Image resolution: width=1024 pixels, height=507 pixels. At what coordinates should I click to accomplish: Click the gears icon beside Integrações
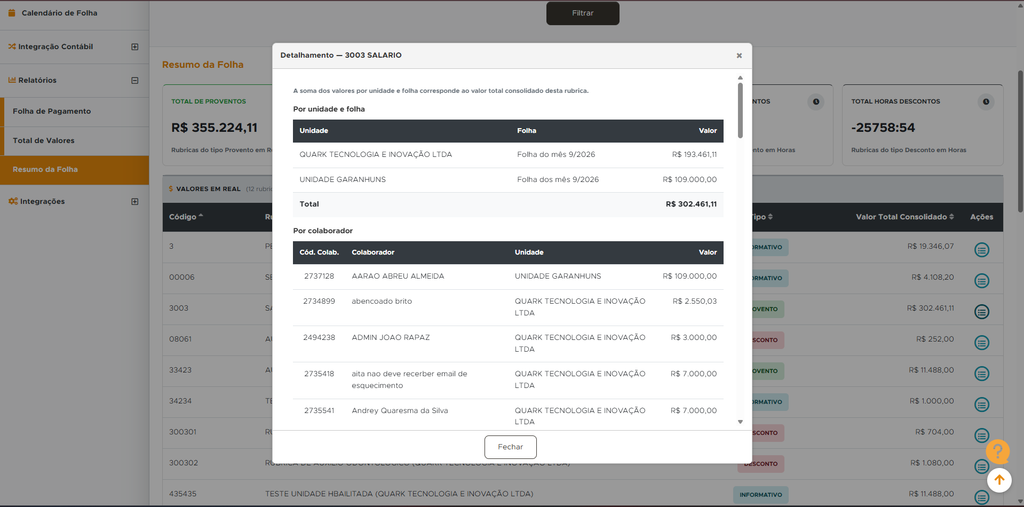coord(12,201)
